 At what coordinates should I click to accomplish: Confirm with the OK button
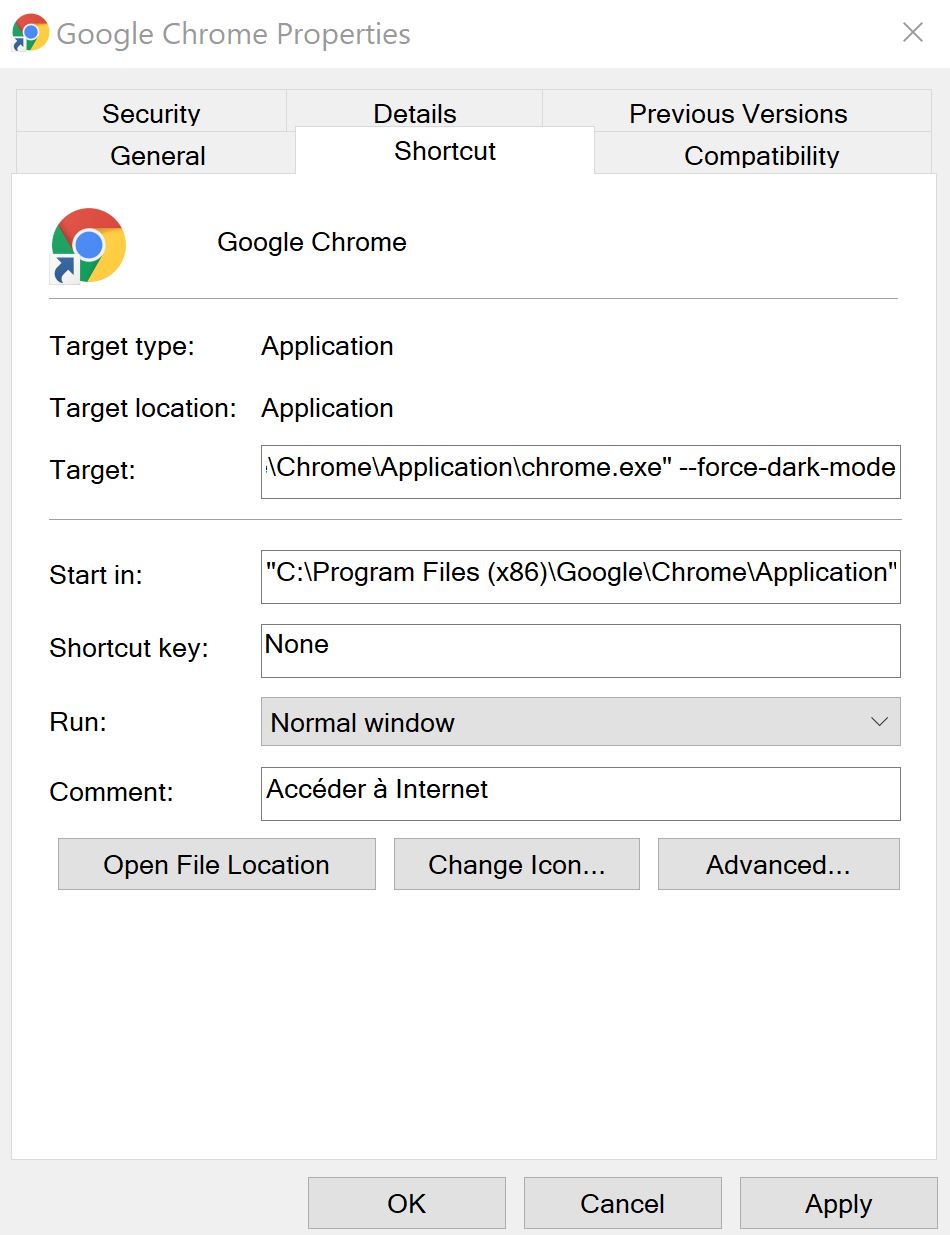tap(406, 1203)
